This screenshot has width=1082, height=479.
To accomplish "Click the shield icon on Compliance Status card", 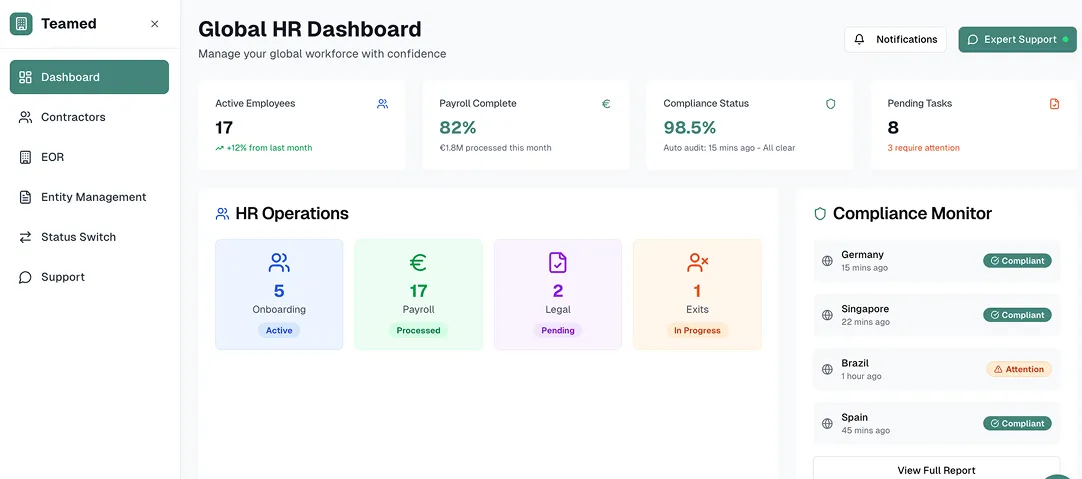I will pyautogui.click(x=830, y=104).
